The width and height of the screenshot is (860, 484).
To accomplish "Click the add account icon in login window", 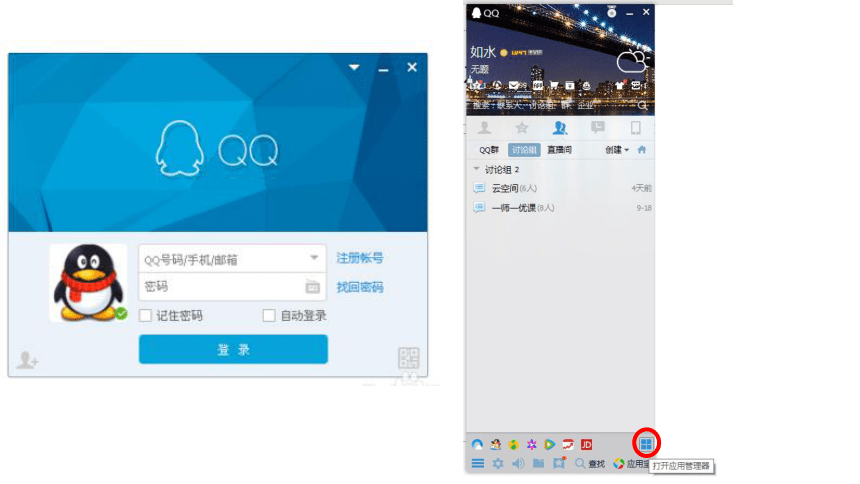I will click(26, 360).
